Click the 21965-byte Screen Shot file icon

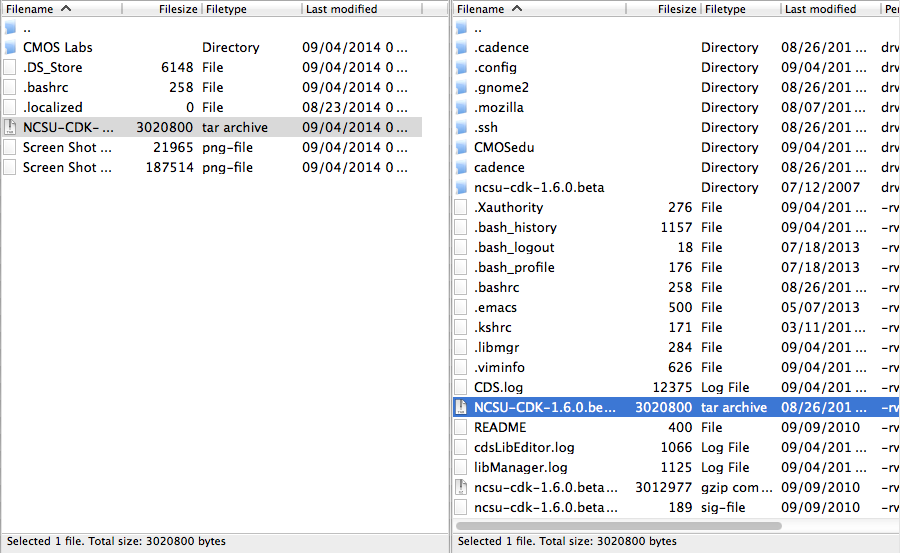click(x=10, y=147)
